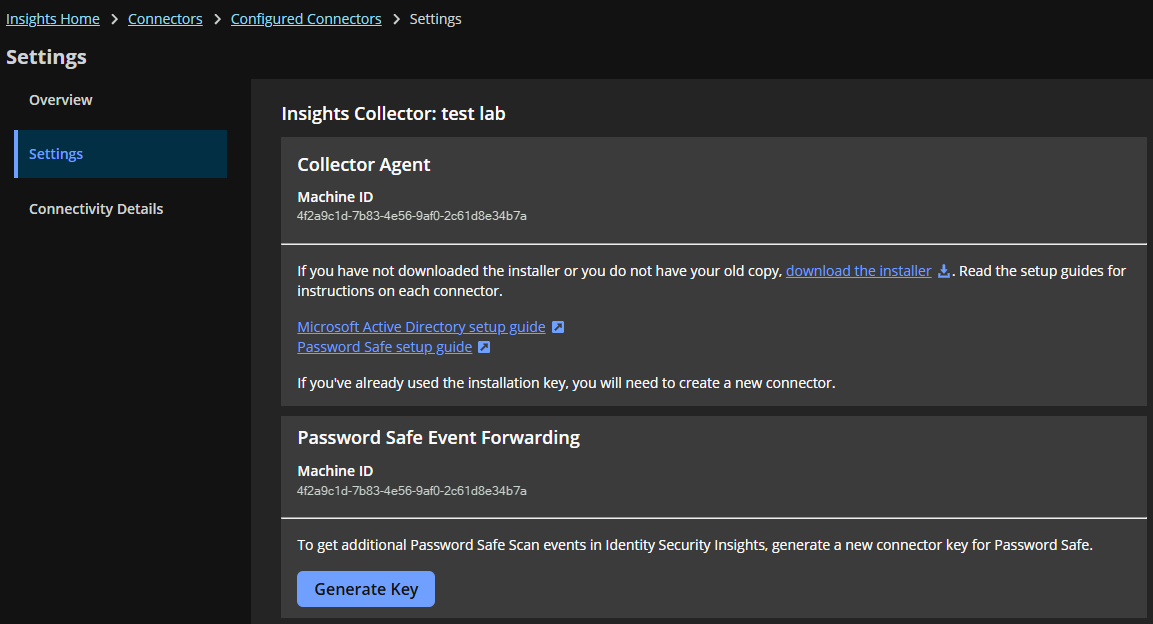This screenshot has width=1153, height=624.
Task: Click the Password Safe Event Forwarding title
Action: click(439, 438)
